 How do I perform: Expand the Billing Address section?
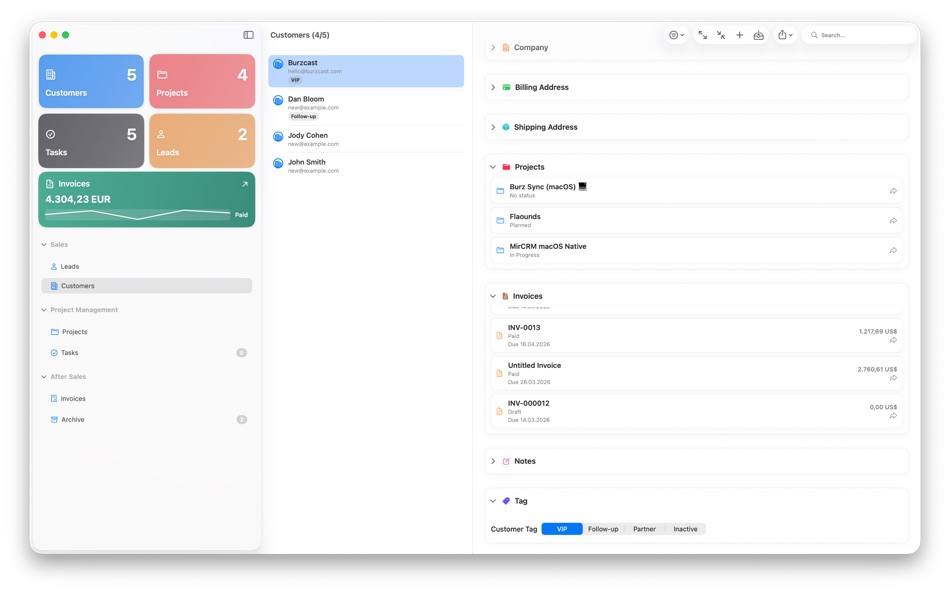pos(493,87)
